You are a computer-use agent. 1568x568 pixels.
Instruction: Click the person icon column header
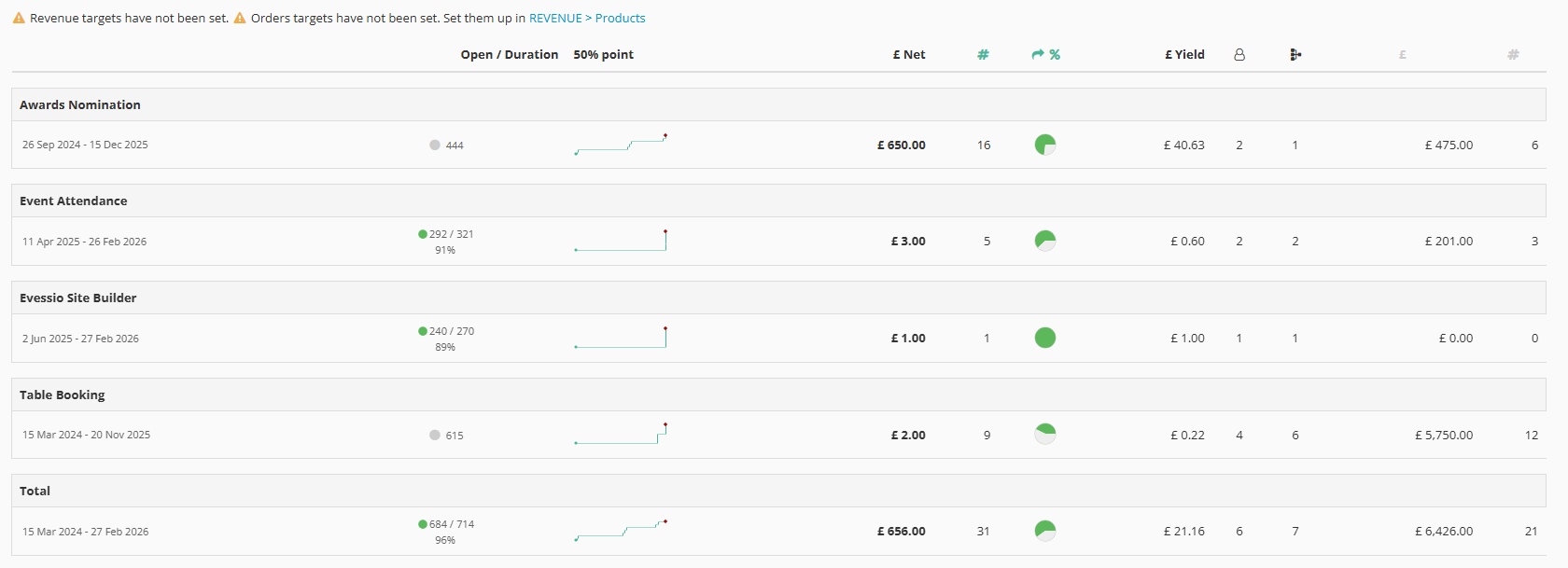tap(1239, 55)
